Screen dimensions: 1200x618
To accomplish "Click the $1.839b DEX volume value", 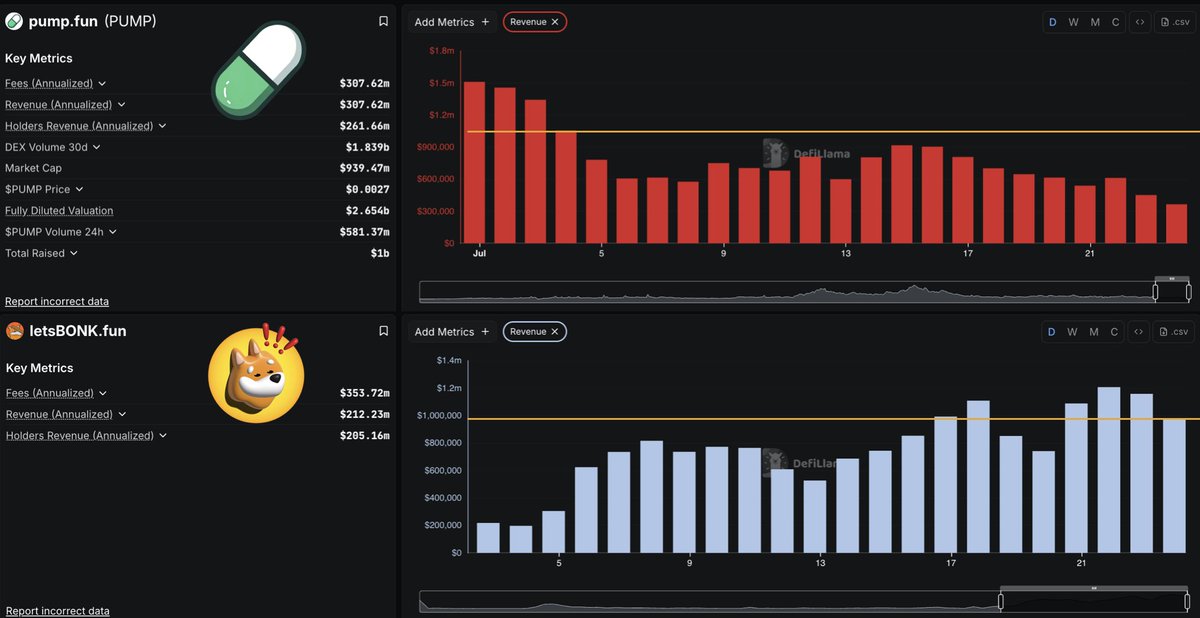I will coord(368,147).
